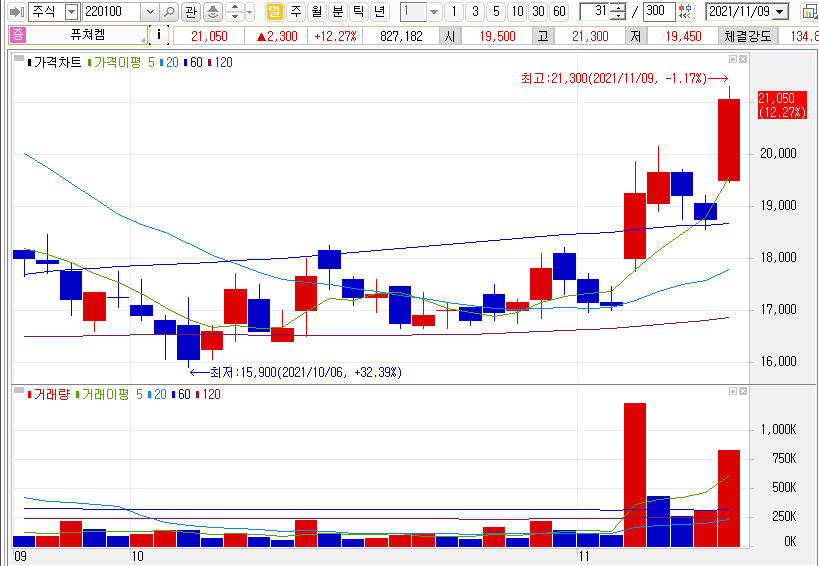Image resolution: width=819 pixels, height=566 pixels.
Task: Click current price 21,050 in header
Action: tap(209, 36)
